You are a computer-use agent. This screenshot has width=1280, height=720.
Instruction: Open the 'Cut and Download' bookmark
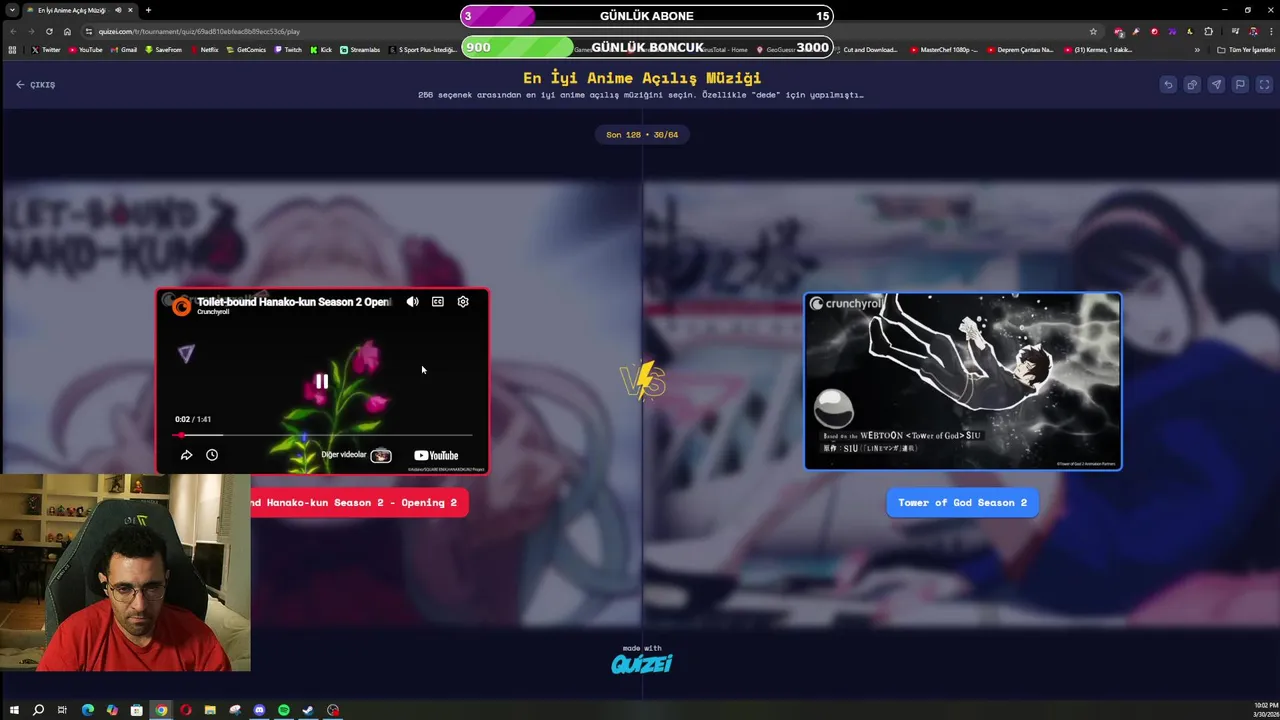click(x=866, y=50)
